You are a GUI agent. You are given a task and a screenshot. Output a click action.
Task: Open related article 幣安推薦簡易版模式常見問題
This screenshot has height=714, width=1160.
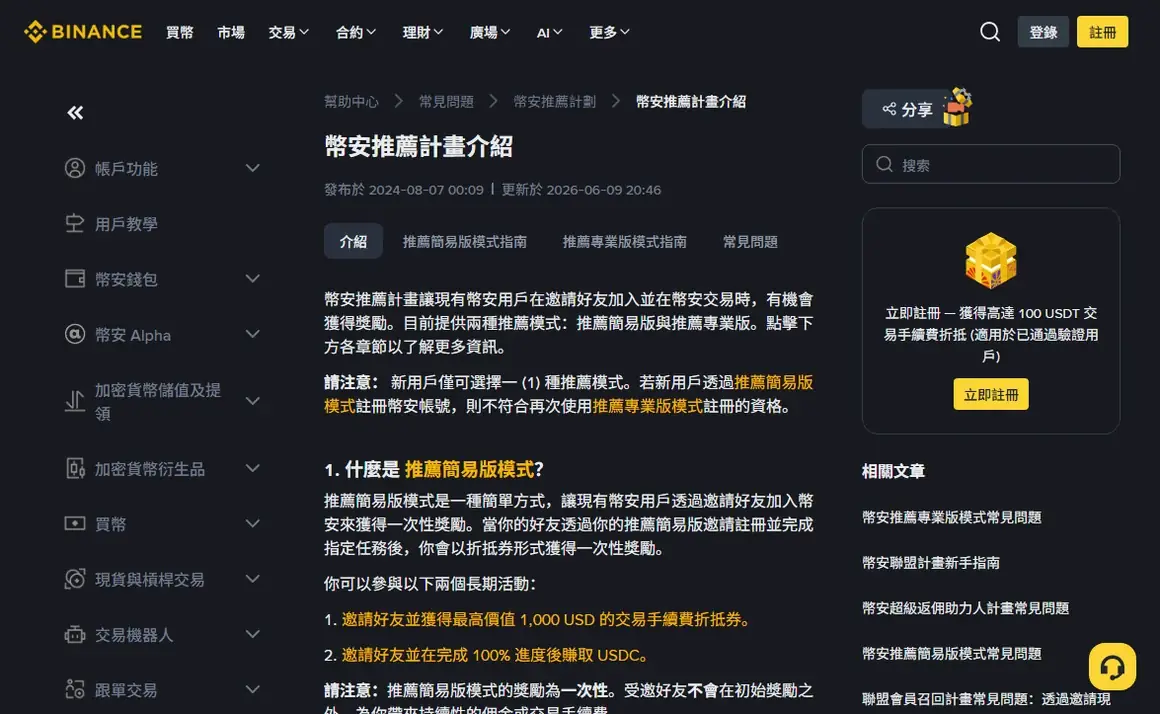point(951,653)
